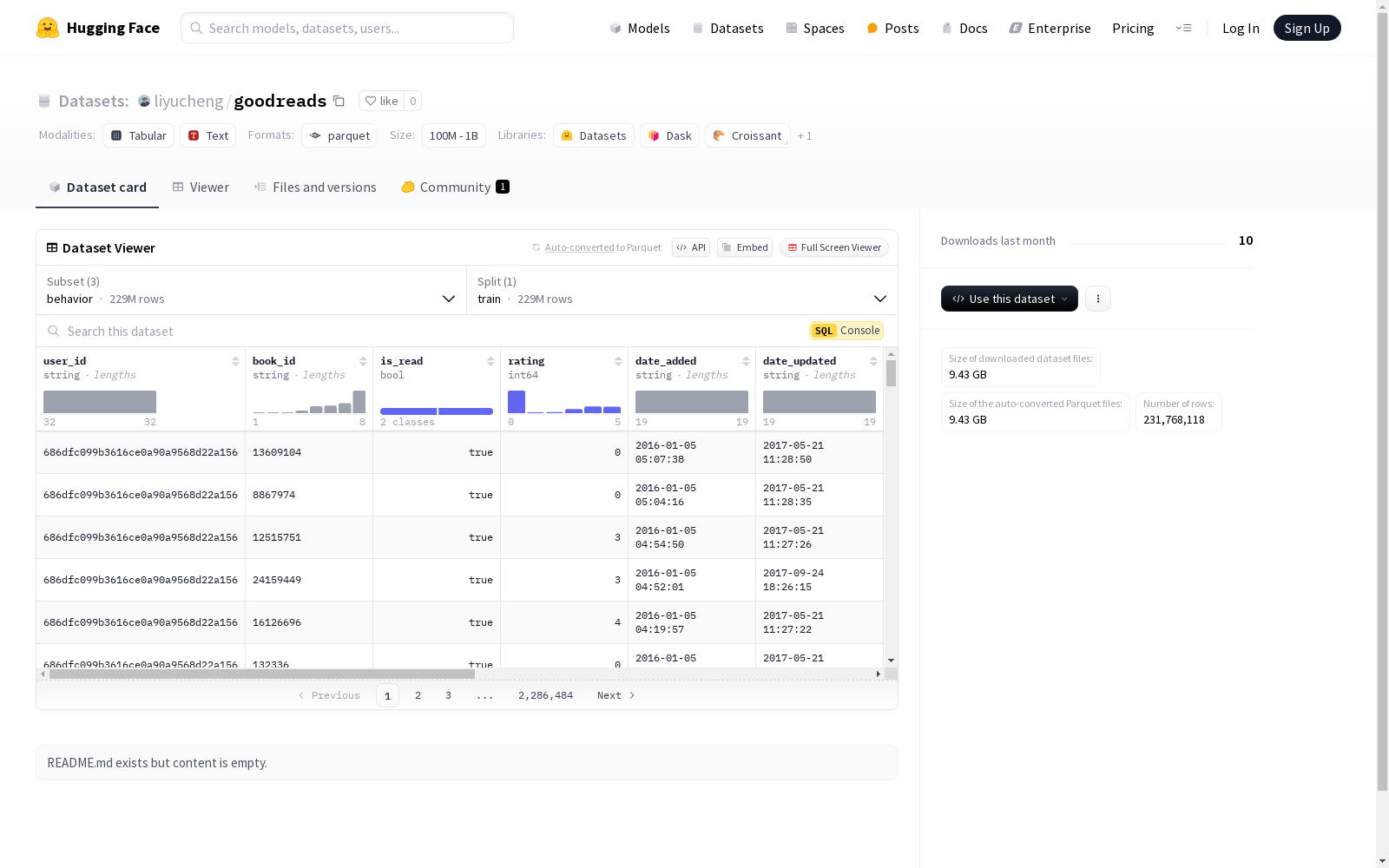The image size is (1389, 868).
Task: Click the Community count badge
Action: [x=503, y=187]
